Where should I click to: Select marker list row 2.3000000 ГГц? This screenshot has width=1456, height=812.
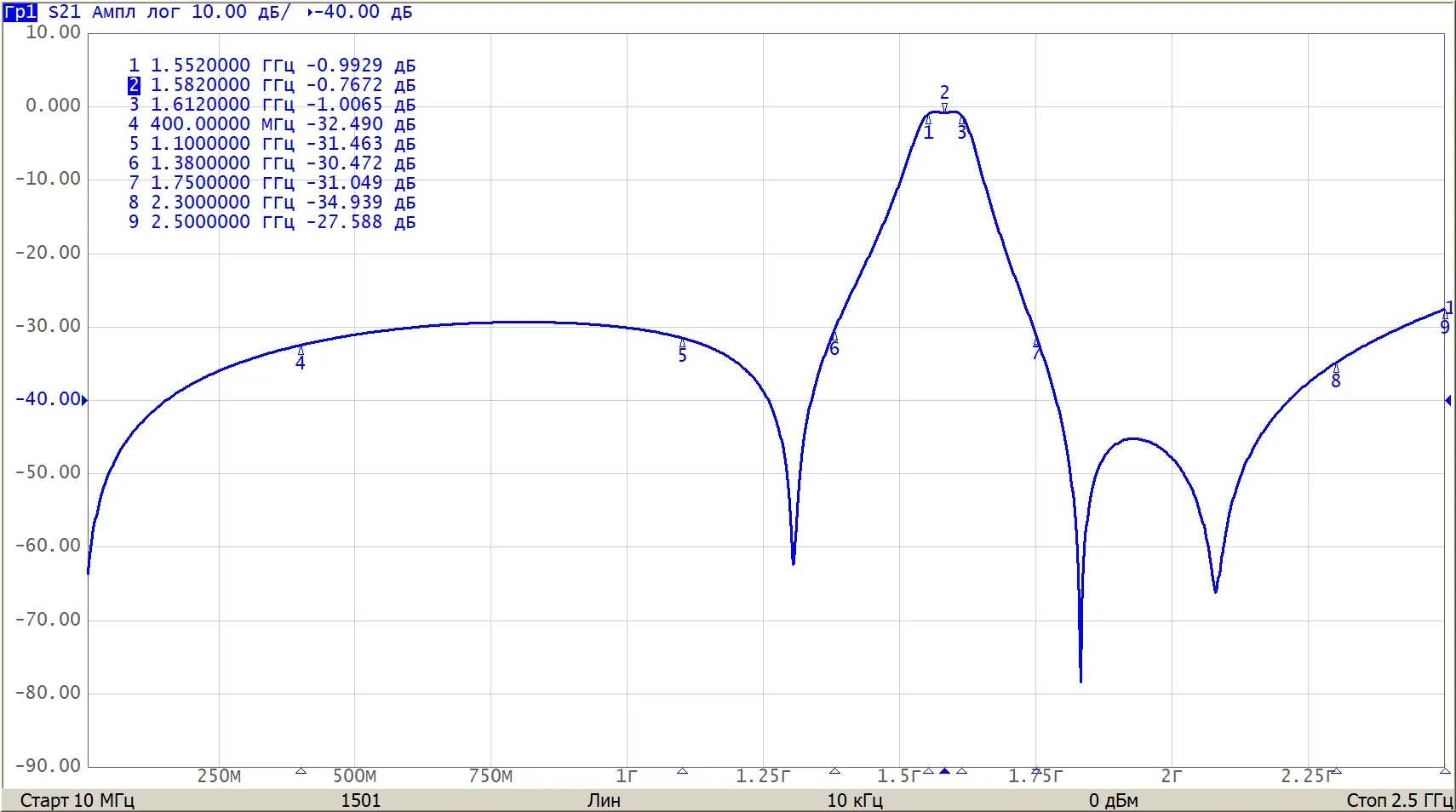click(x=272, y=203)
